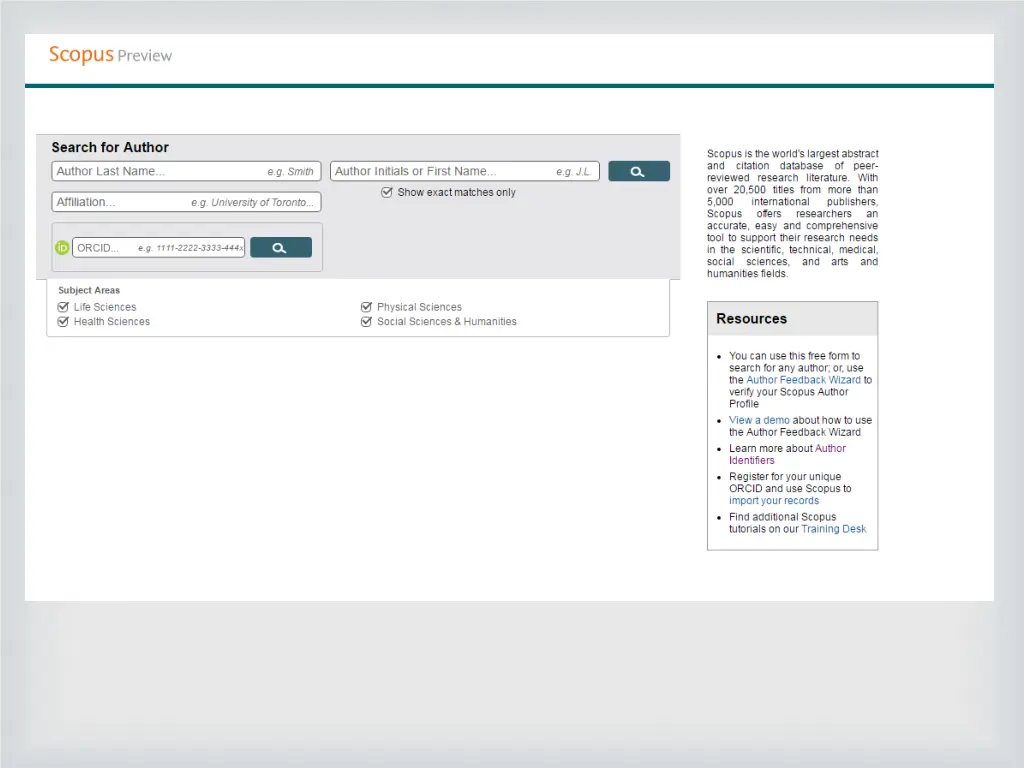Click the Scopus description paragraph
Screen dimensions: 1024x768
(792, 214)
